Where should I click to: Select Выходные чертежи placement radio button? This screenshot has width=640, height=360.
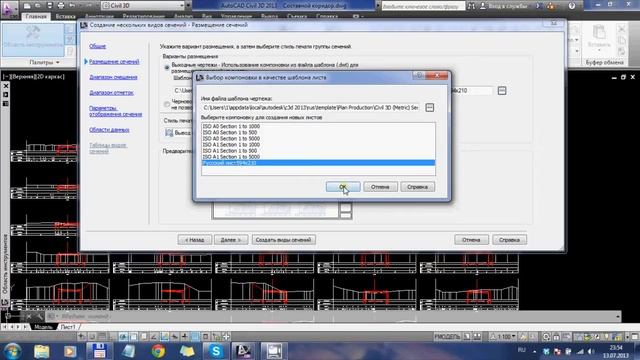[x=167, y=67]
